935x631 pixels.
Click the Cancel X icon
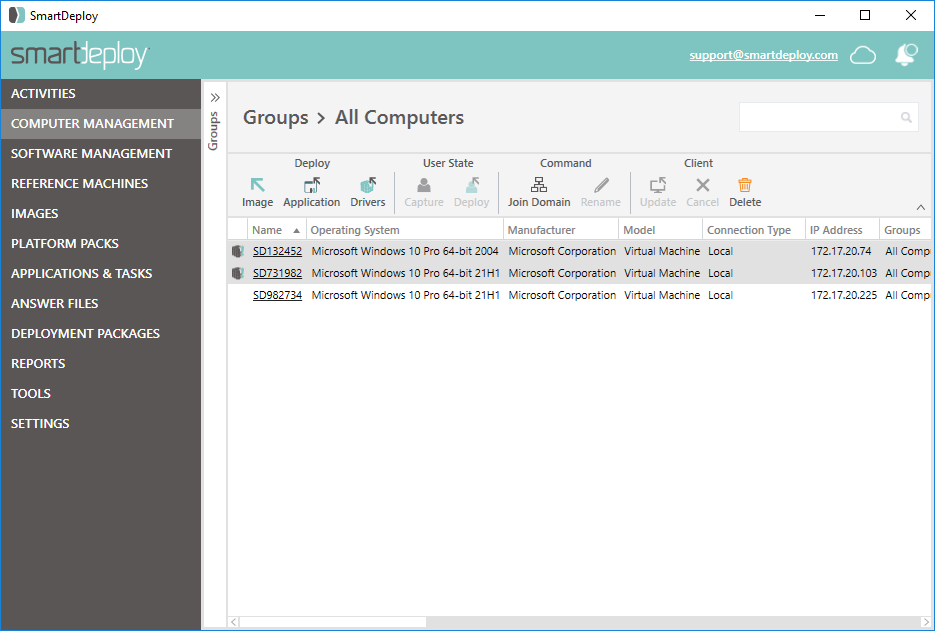pyautogui.click(x=702, y=185)
